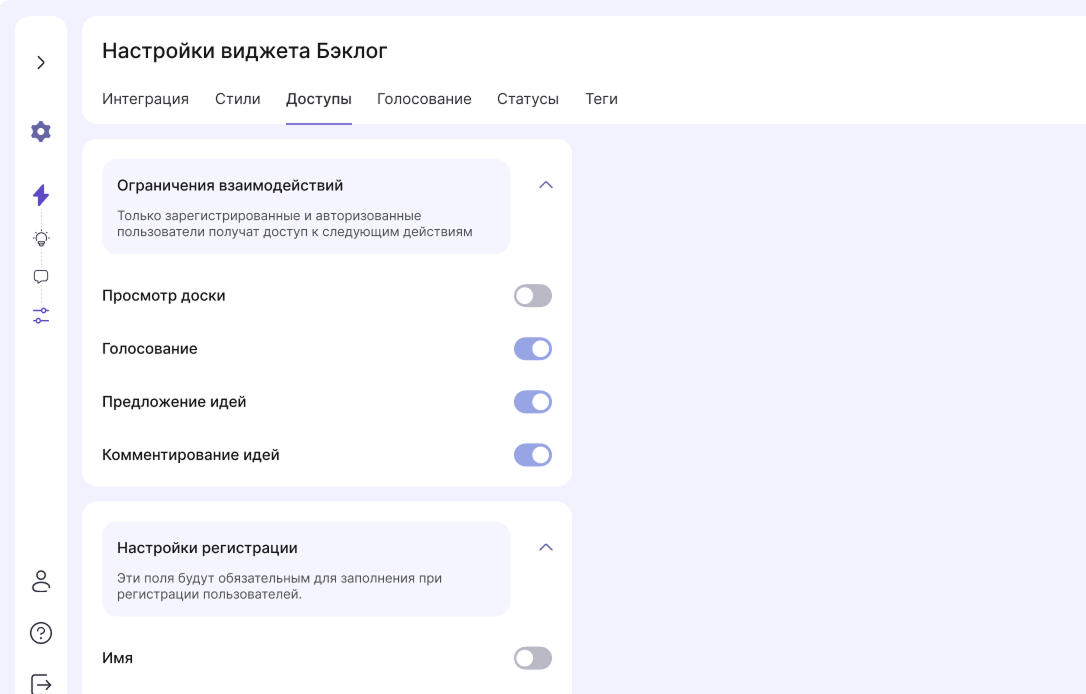This screenshot has height=694, width=1086.
Task: Switch off the Комментирование идей toggle
Action: pyautogui.click(x=533, y=455)
